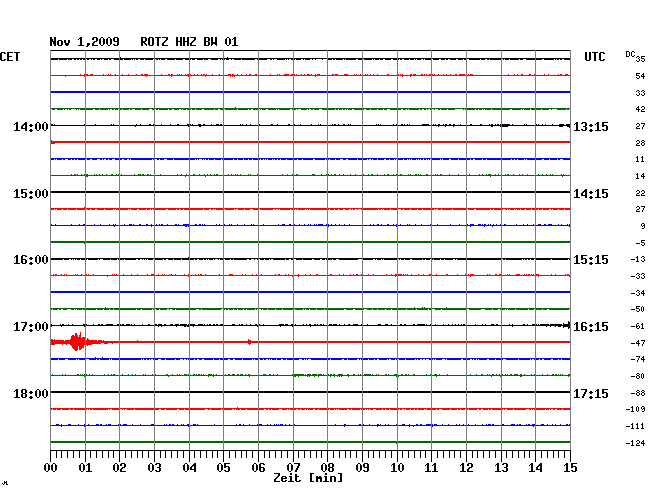Select DC value "-80"

pyautogui.click(x=638, y=376)
